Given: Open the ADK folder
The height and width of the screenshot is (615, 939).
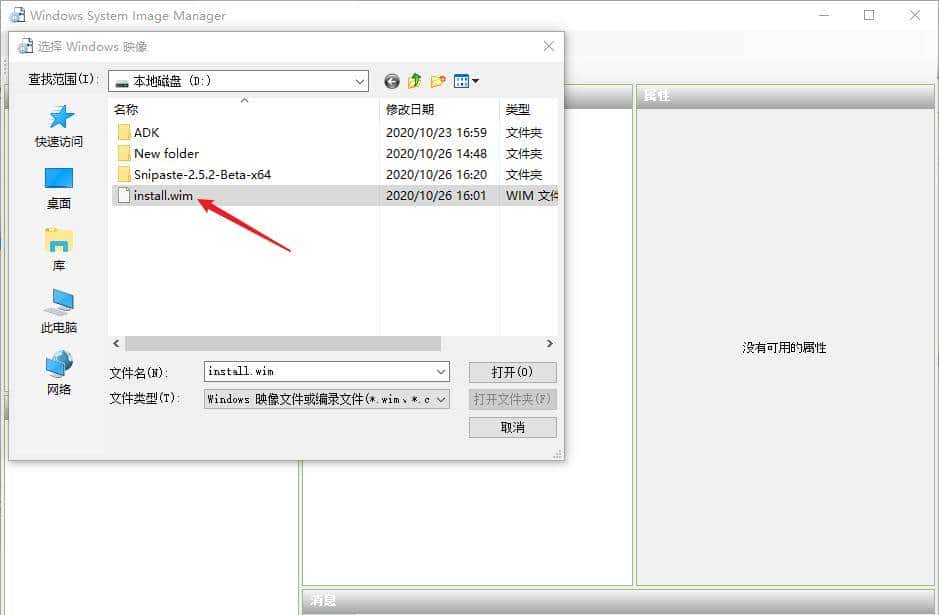Looking at the screenshot, I should [x=149, y=132].
